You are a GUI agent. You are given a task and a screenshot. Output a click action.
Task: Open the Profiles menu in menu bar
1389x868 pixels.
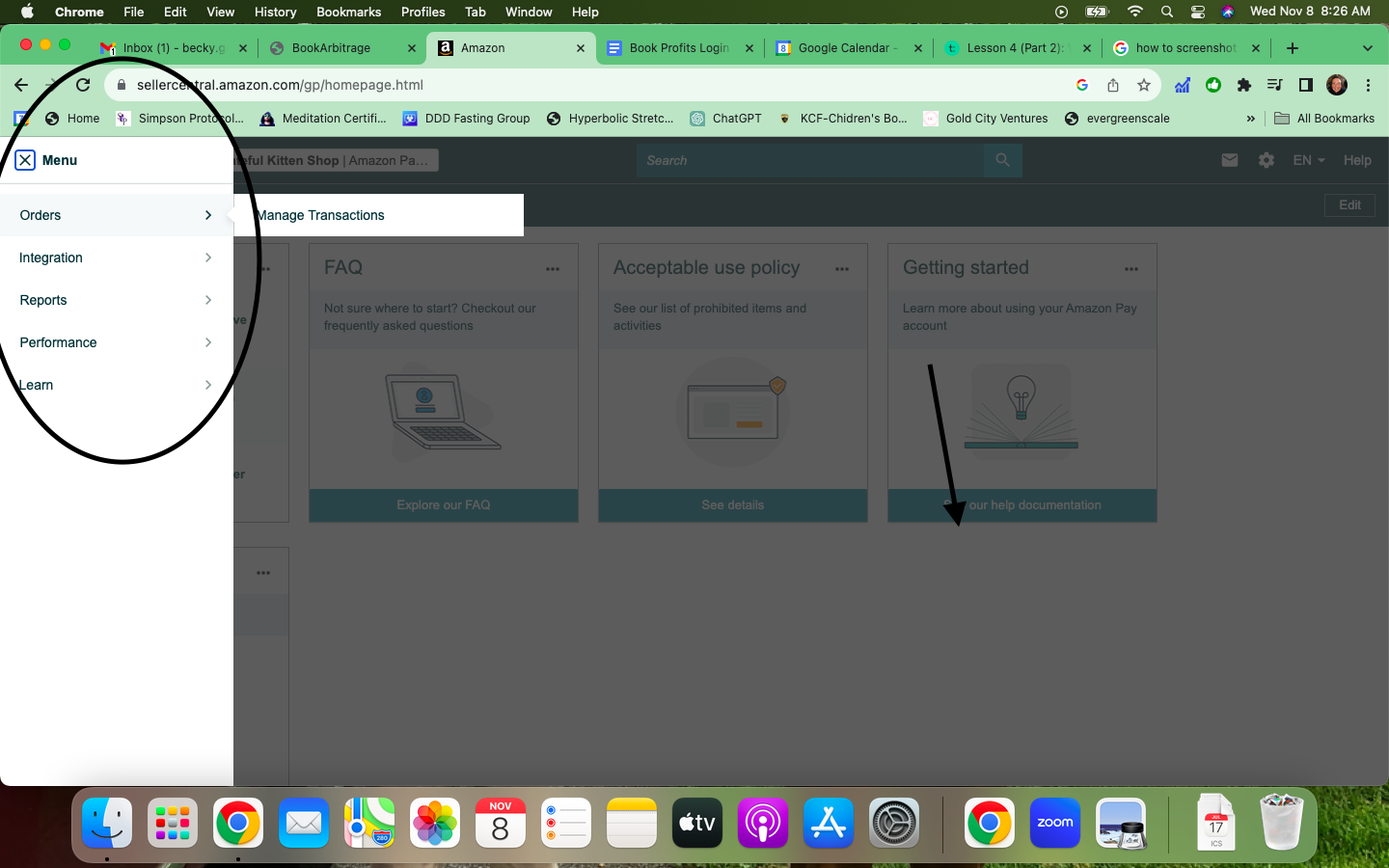[x=422, y=12]
